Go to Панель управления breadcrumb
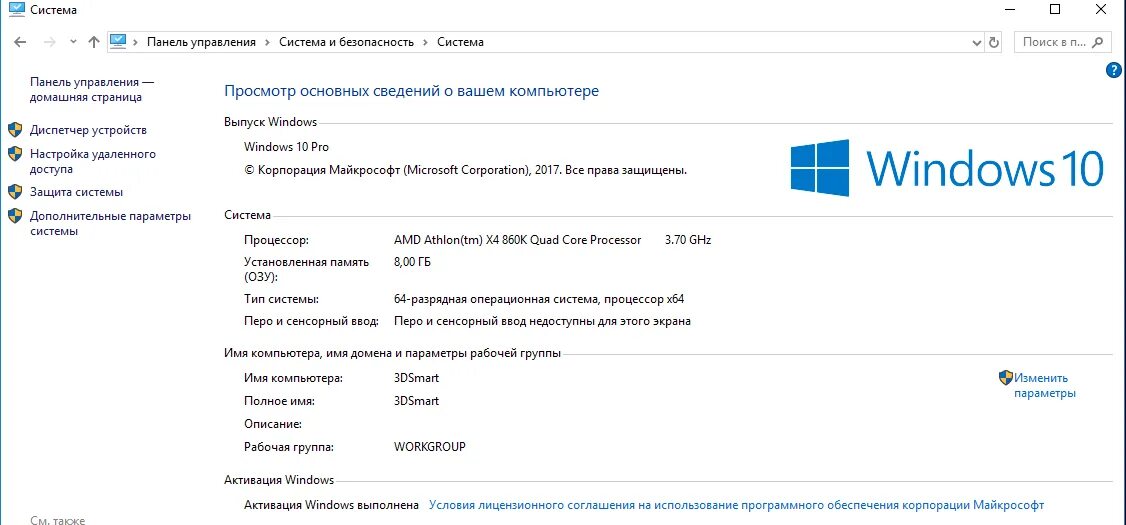 click(201, 42)
